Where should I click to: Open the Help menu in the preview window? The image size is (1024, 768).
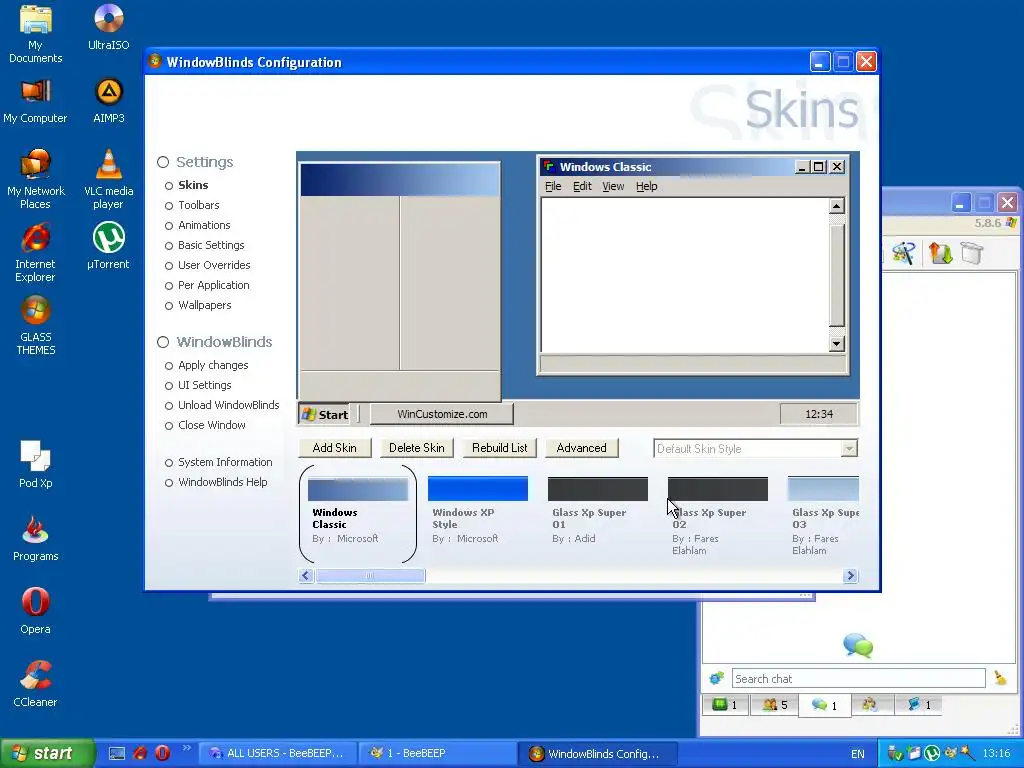point(647,187)
